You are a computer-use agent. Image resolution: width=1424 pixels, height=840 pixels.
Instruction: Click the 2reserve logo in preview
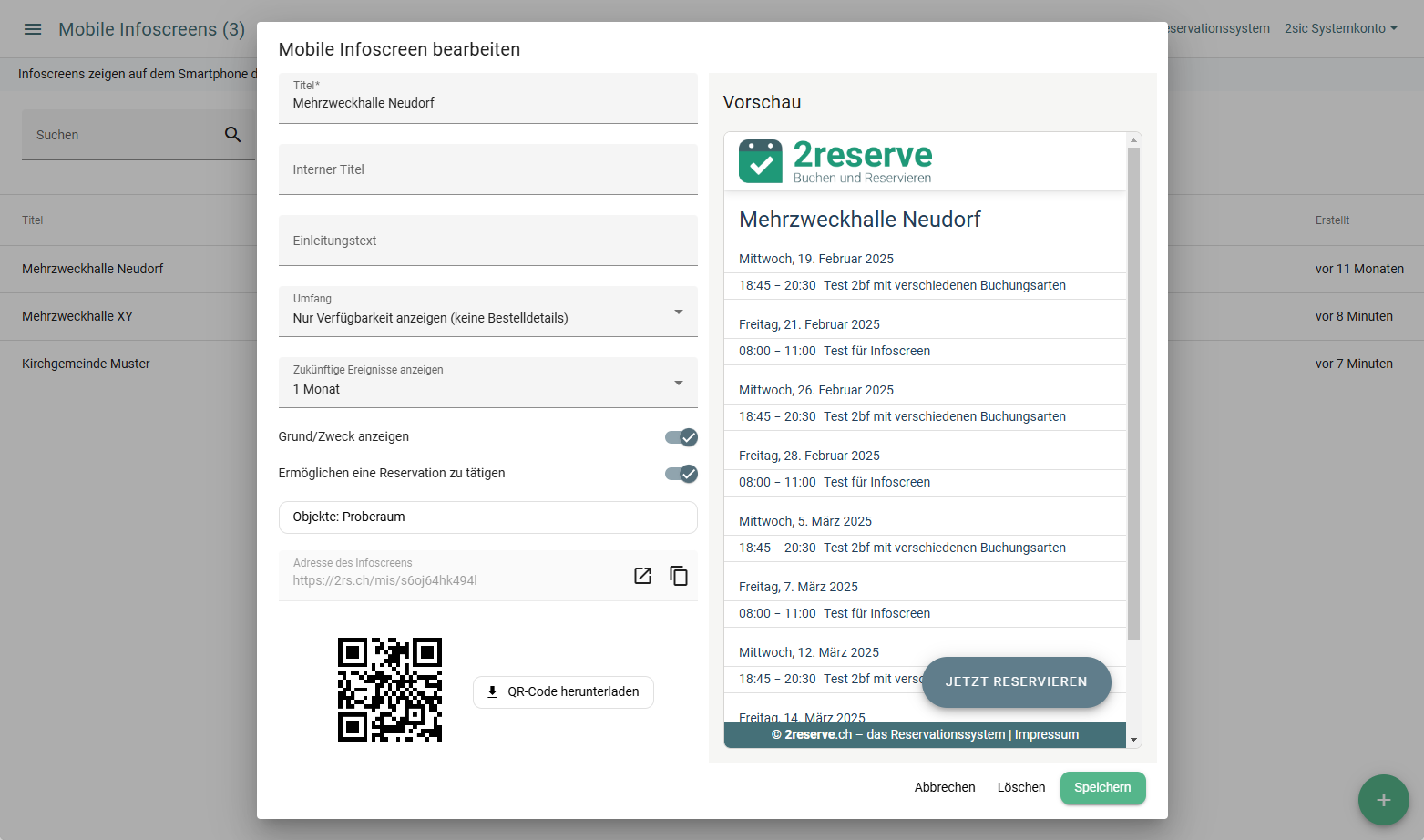point(835,161)
